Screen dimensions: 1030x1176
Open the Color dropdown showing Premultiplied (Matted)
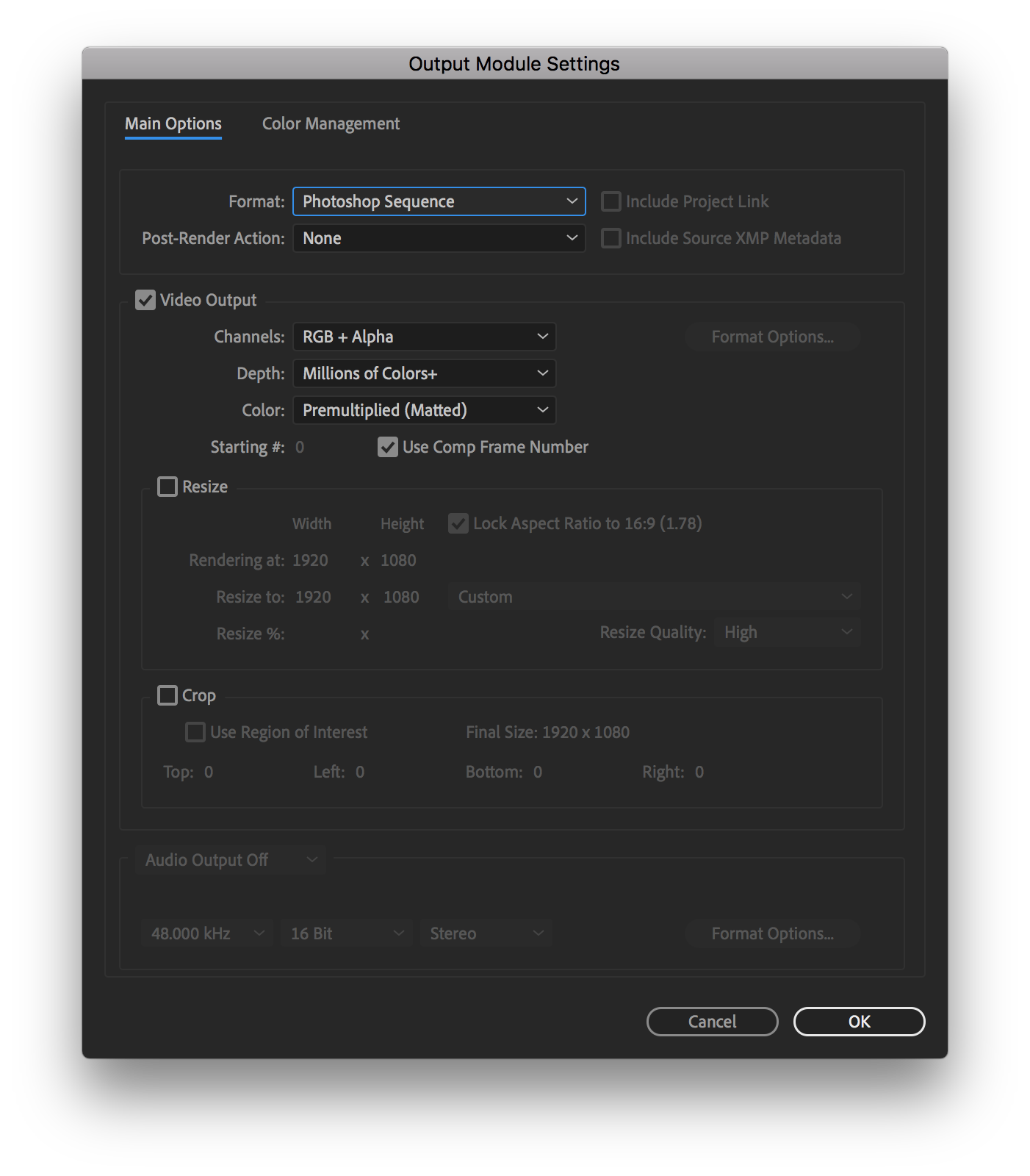point(425,410)
